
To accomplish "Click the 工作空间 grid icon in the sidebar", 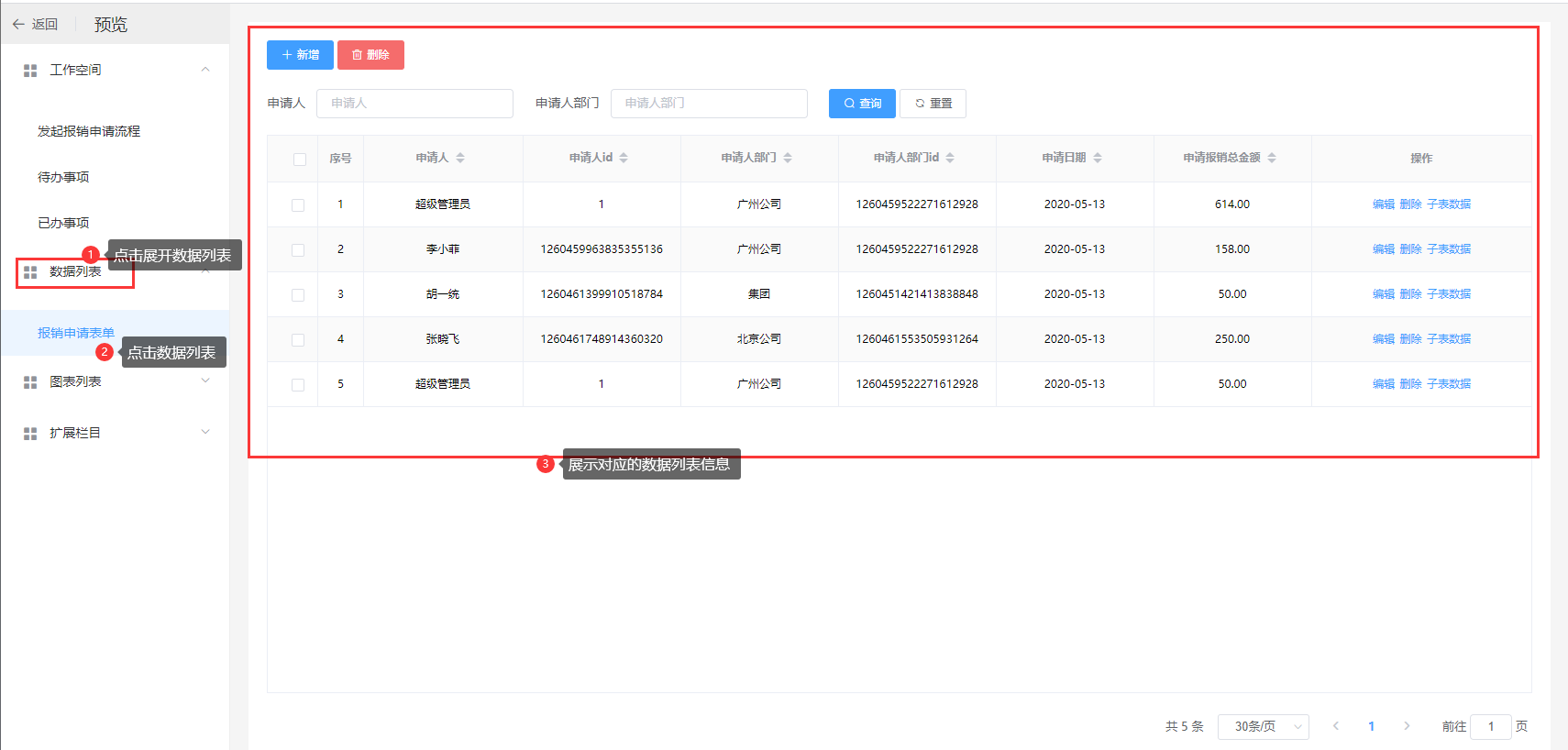I will [x=30, y=71].
